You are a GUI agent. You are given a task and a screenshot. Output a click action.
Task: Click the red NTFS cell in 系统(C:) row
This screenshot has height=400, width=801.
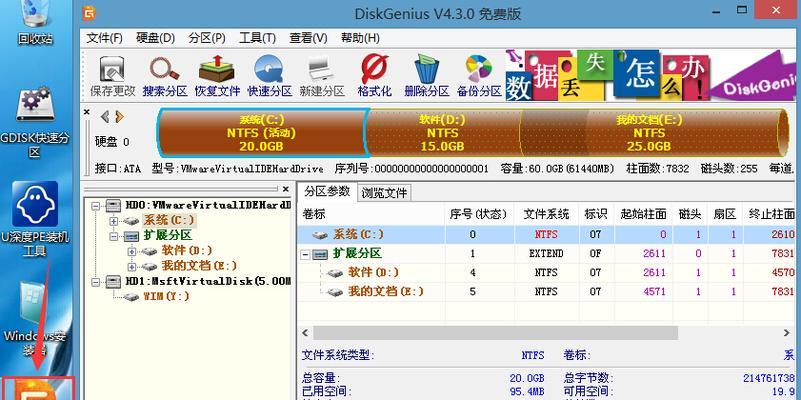click(x=546, y=235)
